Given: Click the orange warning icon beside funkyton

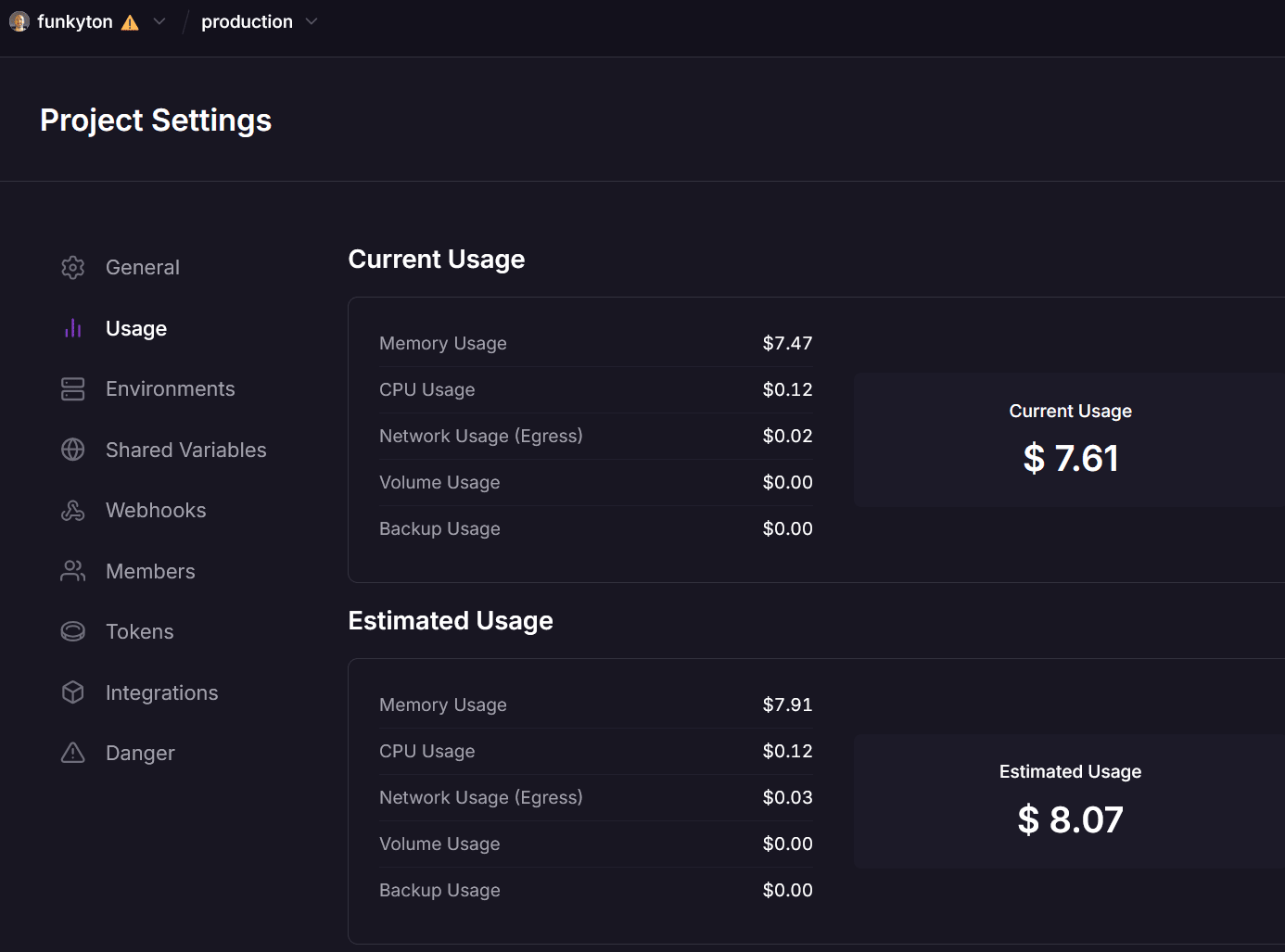Looking at the screenshot, I should [x=130, y=22].
